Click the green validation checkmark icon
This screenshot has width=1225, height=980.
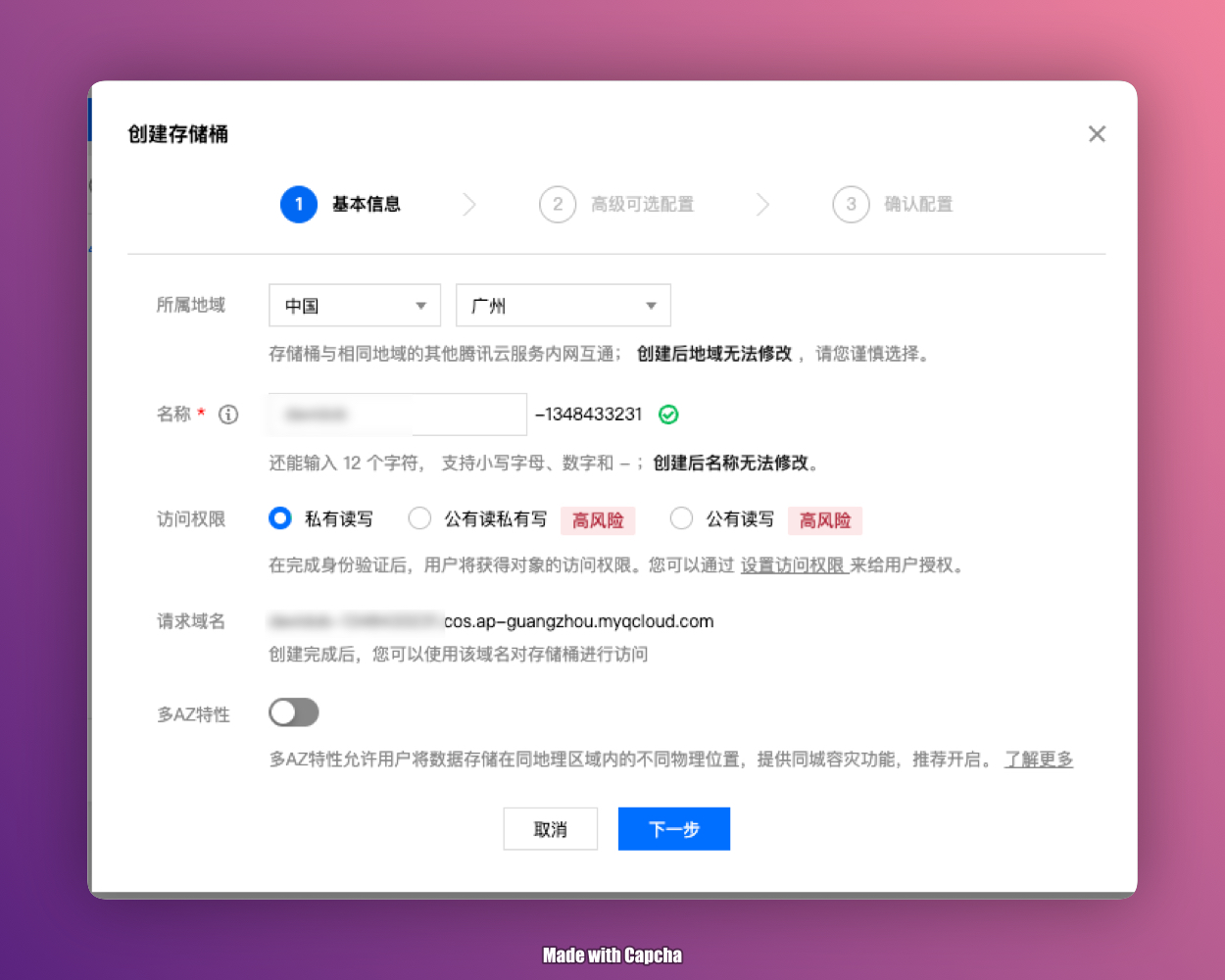click(x=668, y=415)
